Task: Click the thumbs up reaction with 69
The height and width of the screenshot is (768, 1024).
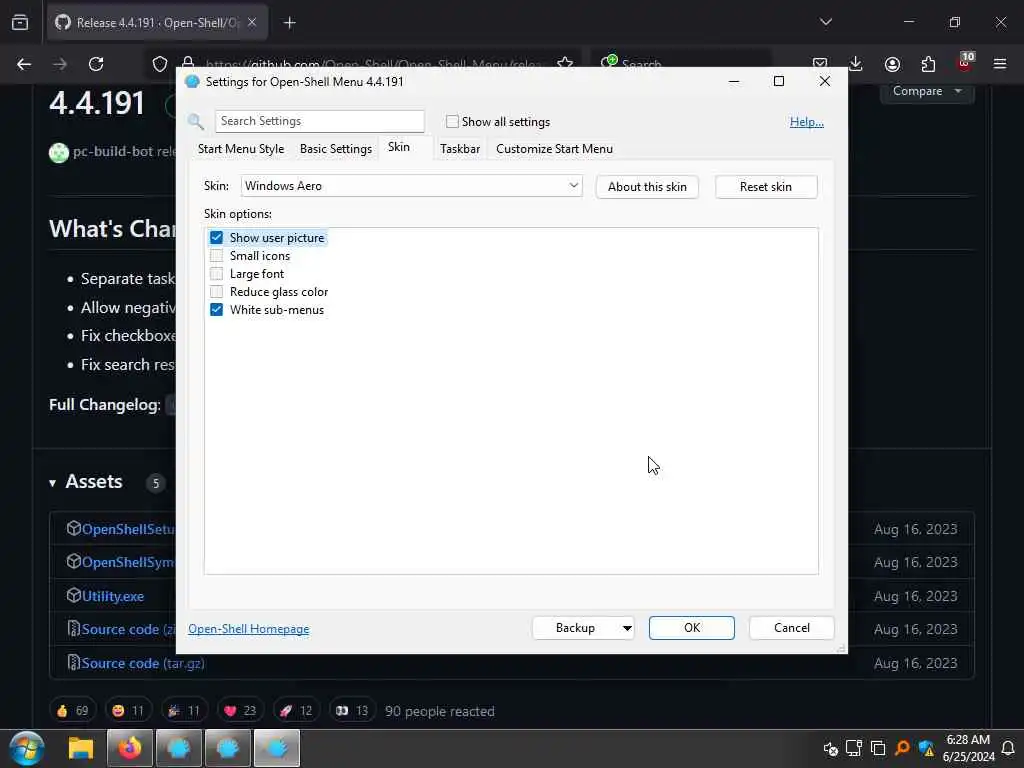Action: (x=72, y=711)
